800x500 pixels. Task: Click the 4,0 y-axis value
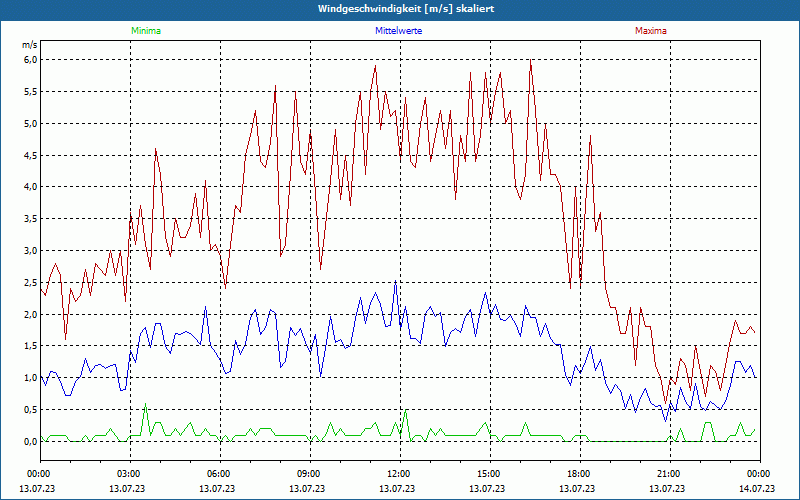coord(31,187)
